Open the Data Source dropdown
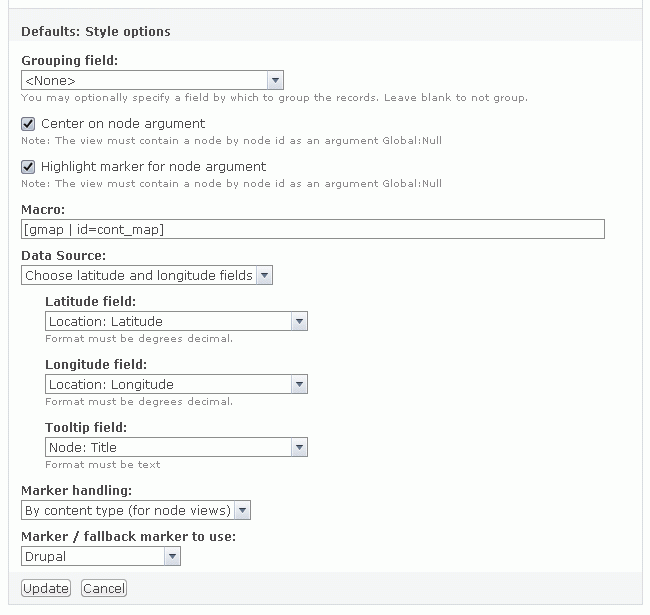The image size is (650, 615). [147, 275]
